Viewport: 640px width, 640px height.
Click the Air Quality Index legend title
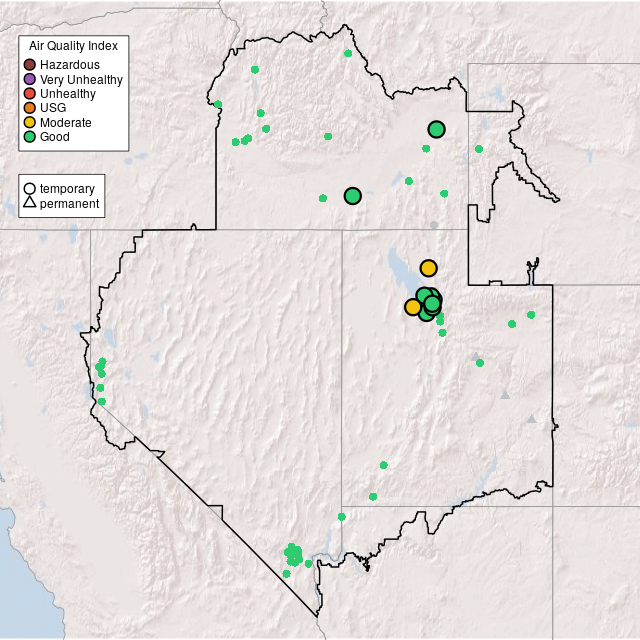click(74, 46)
